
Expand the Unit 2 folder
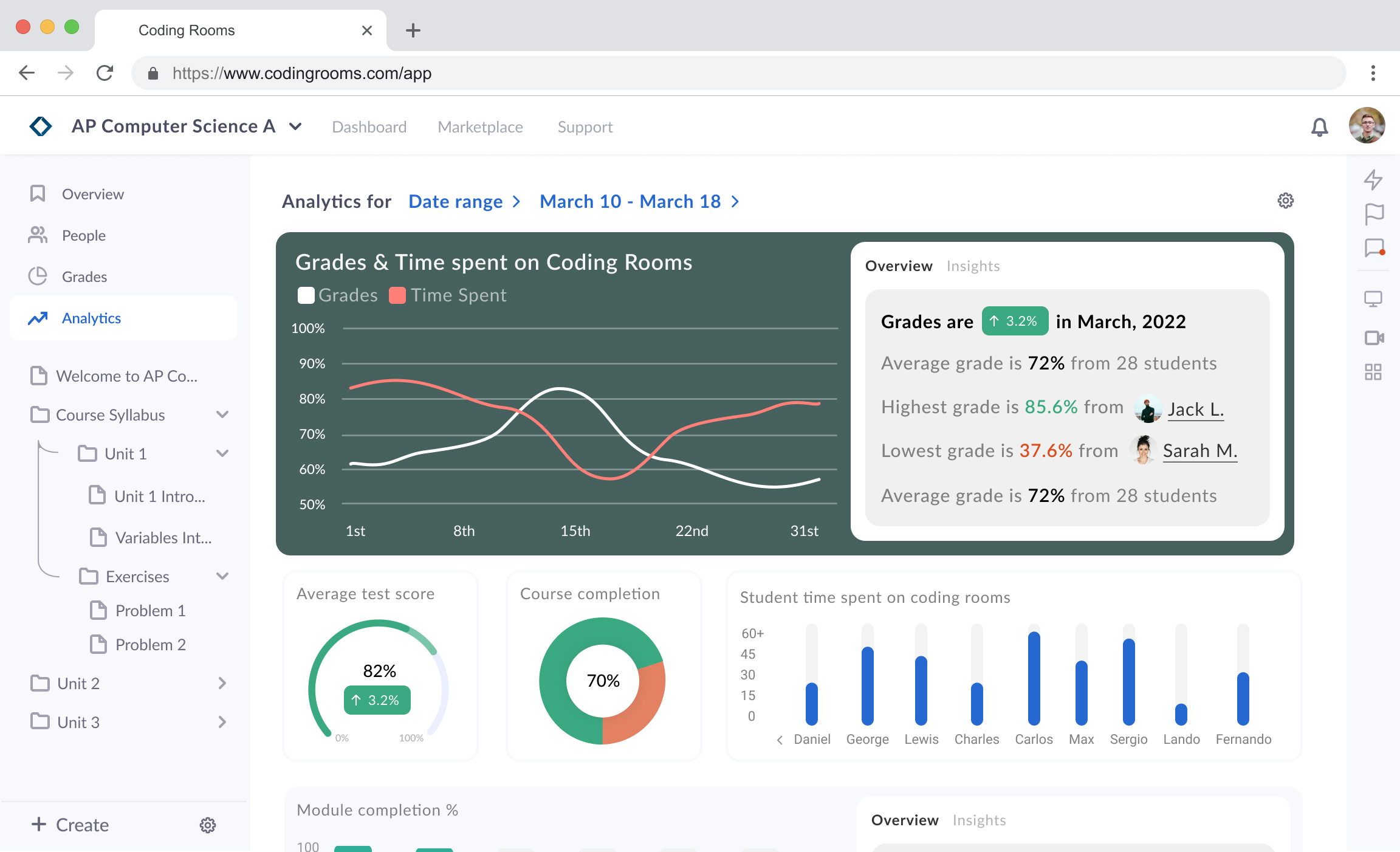click(x=222, y=683)
